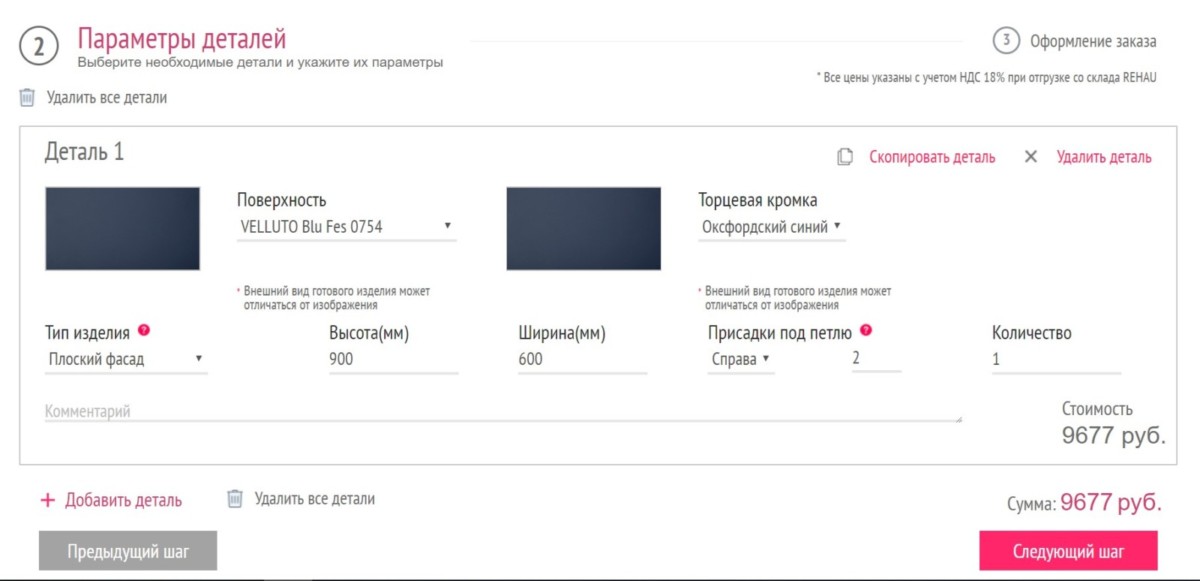Click the Высота(мм) input field
This screenshot has width=1200, height=581.
click(x=393, y=360)
